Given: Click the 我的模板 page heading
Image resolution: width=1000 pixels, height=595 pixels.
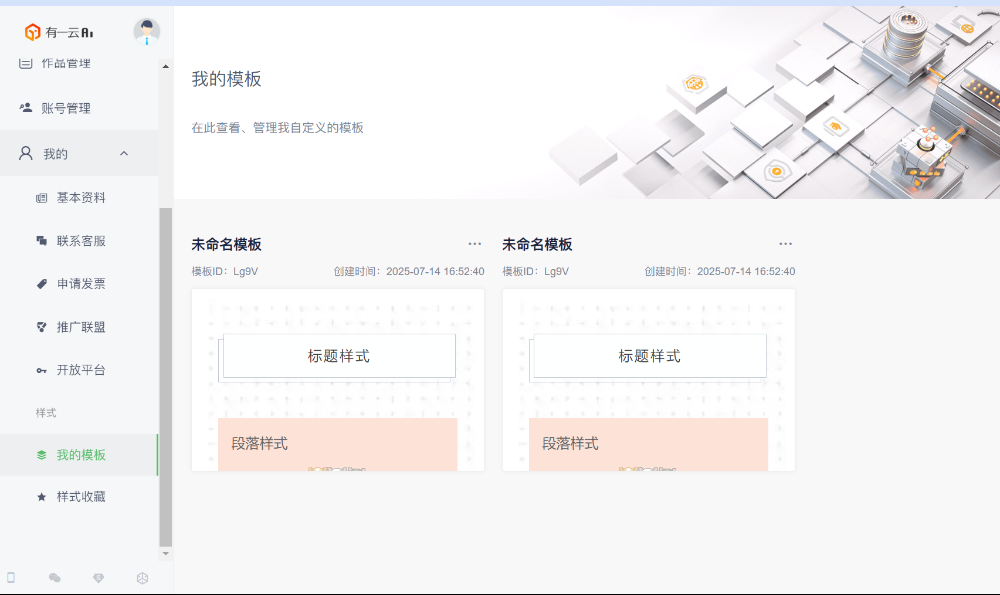Looking at the screenshot, I should click(226, 79).
